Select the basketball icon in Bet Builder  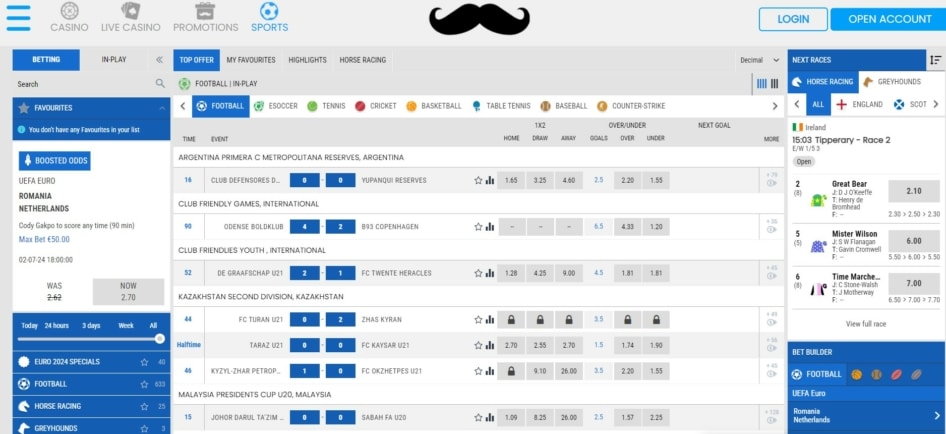tap(856, 374)
